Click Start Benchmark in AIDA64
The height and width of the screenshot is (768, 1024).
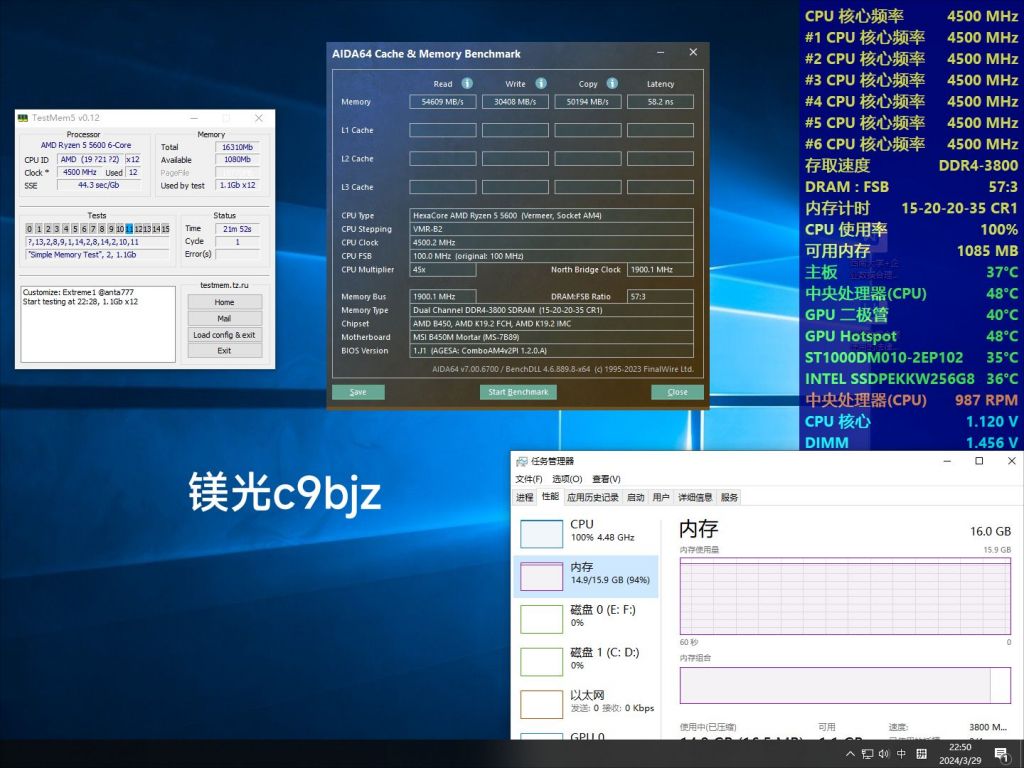[518, 392]
